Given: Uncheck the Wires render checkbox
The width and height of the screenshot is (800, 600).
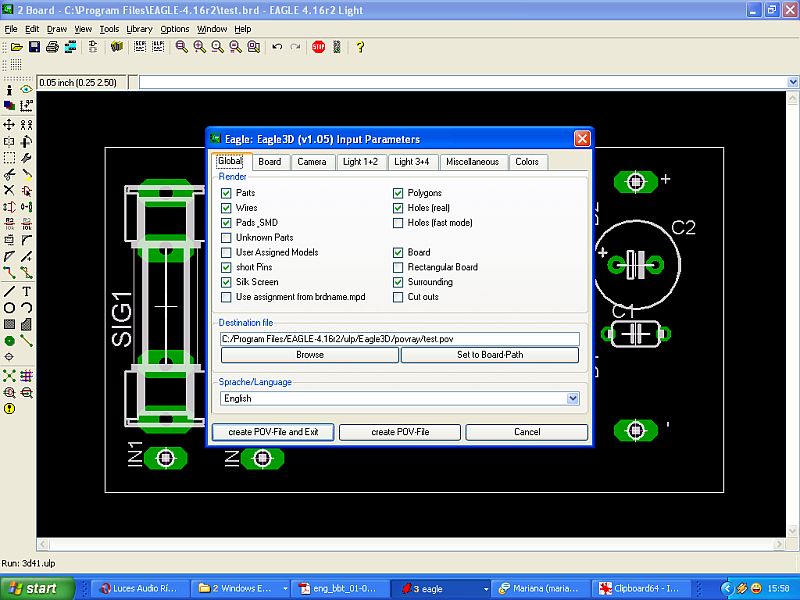Looking at the screenshot, I should point(227,208).
